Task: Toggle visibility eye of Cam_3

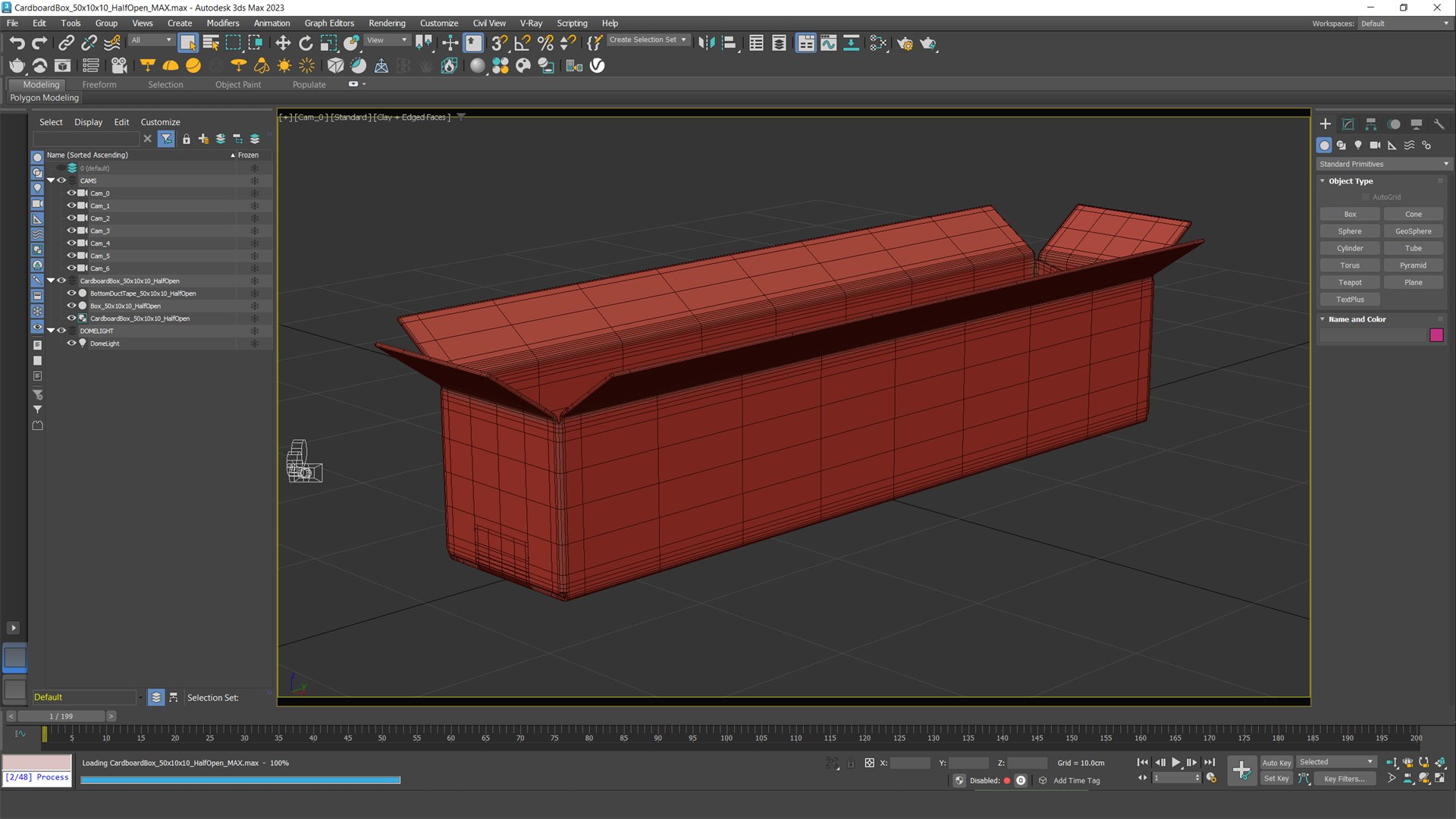Action: click(x=71, y=231)
